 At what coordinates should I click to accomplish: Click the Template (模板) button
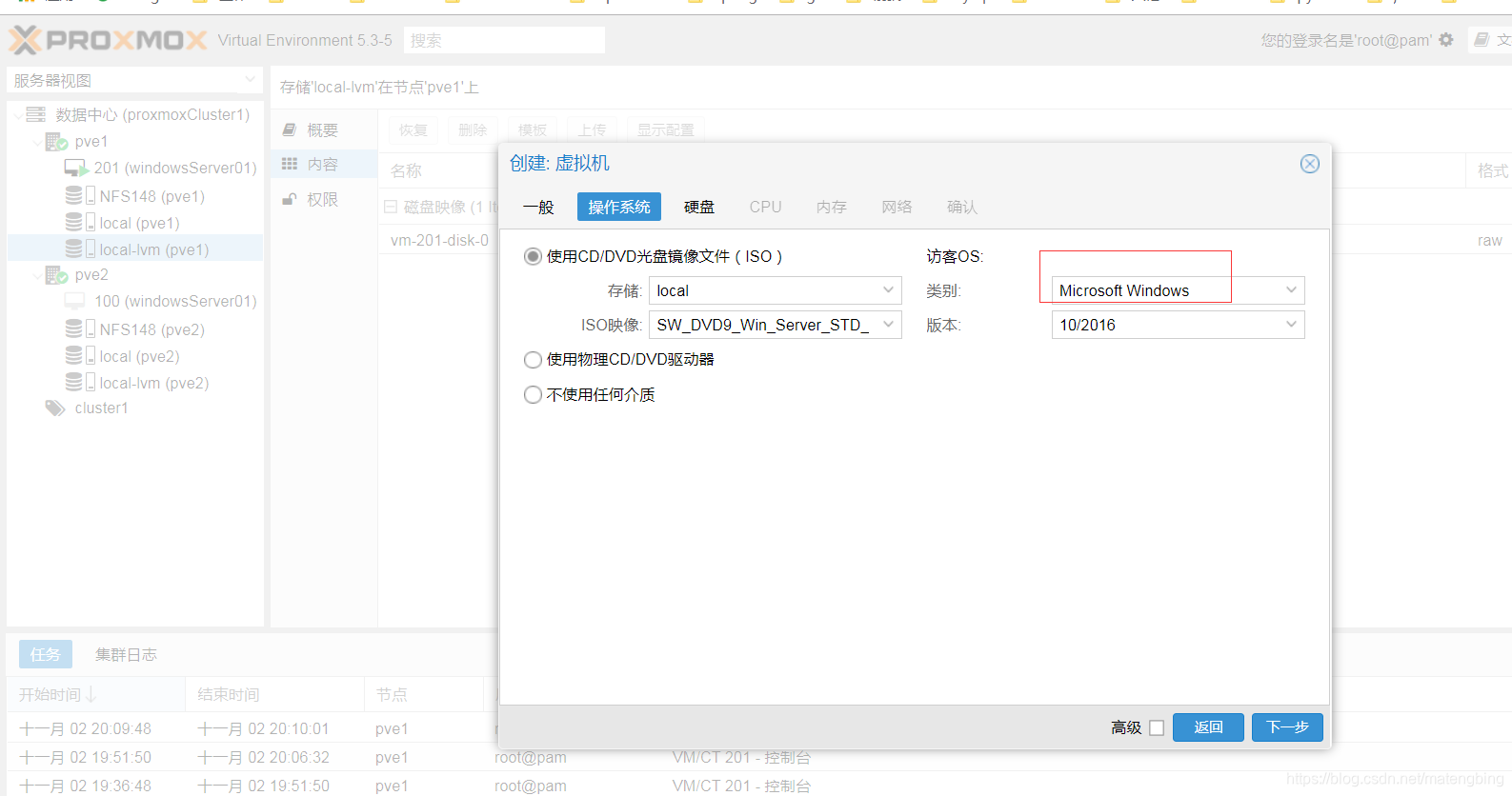click(x=532, y=129)
